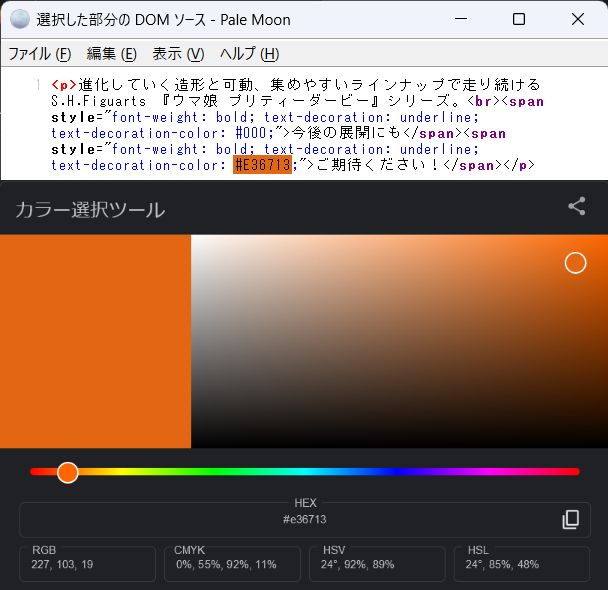
Task: Minimize the DOM source window
Action: (x=460, y=19)
